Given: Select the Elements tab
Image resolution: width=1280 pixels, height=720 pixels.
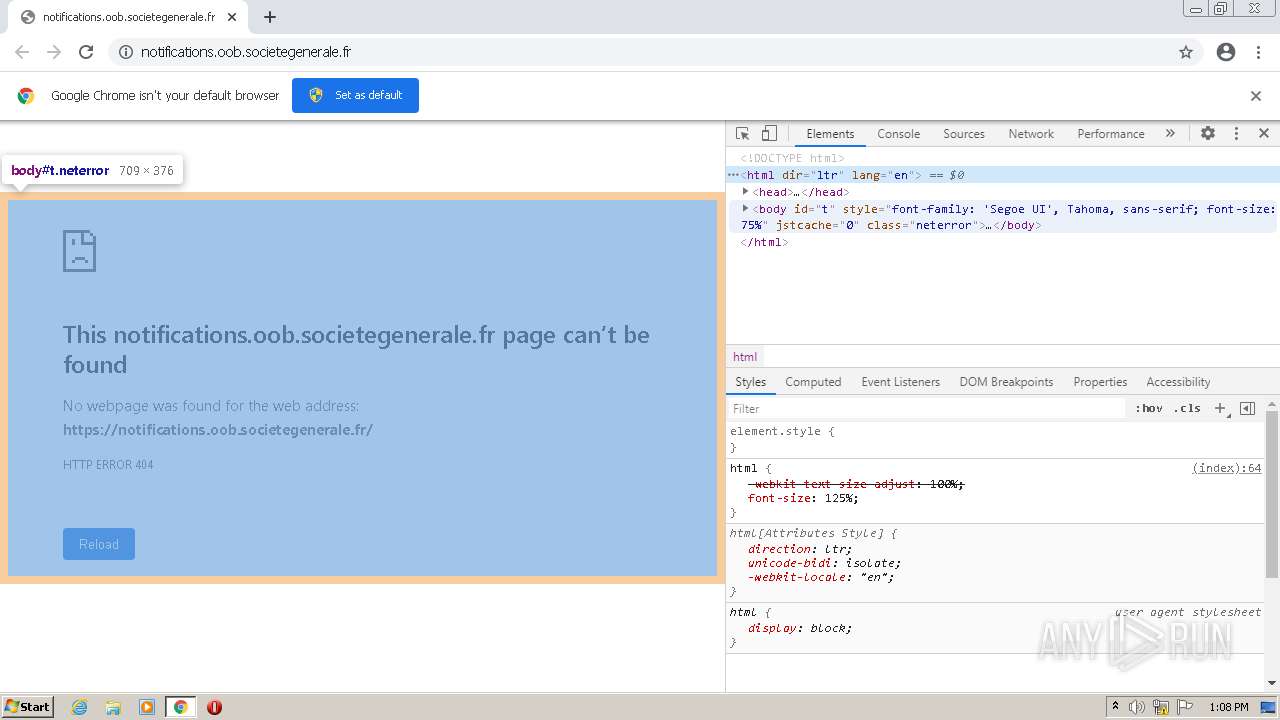Looking at the screenshot, I should click(830, 133).
